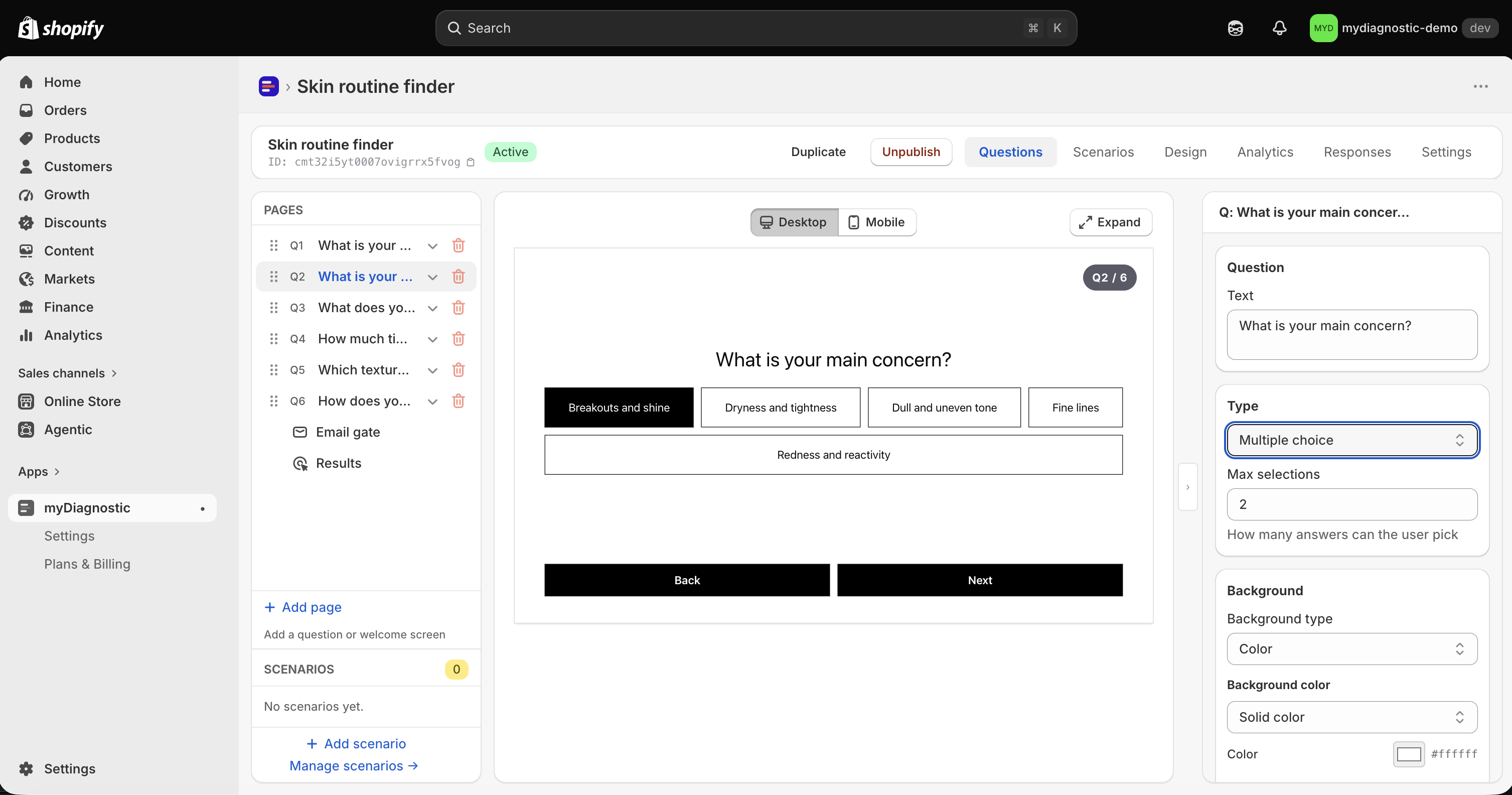
Task: Click the Add page link
Action: point(303,607)
